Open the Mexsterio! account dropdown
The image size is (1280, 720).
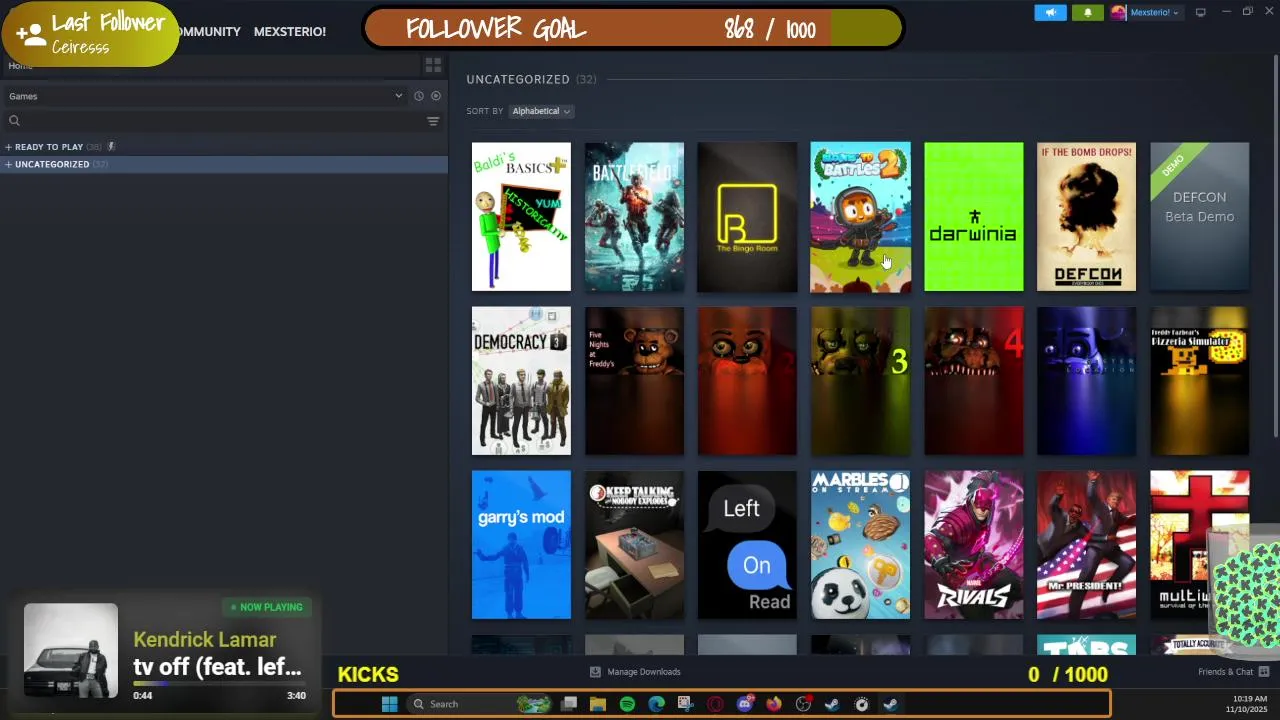[1153, 13]
